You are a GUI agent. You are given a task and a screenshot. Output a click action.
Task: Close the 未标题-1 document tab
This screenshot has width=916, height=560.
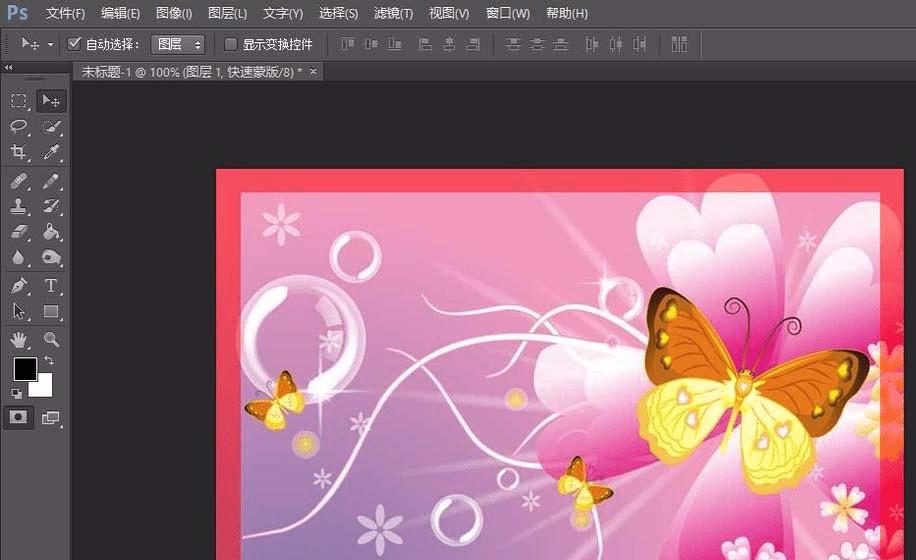(x=313, y=71)
